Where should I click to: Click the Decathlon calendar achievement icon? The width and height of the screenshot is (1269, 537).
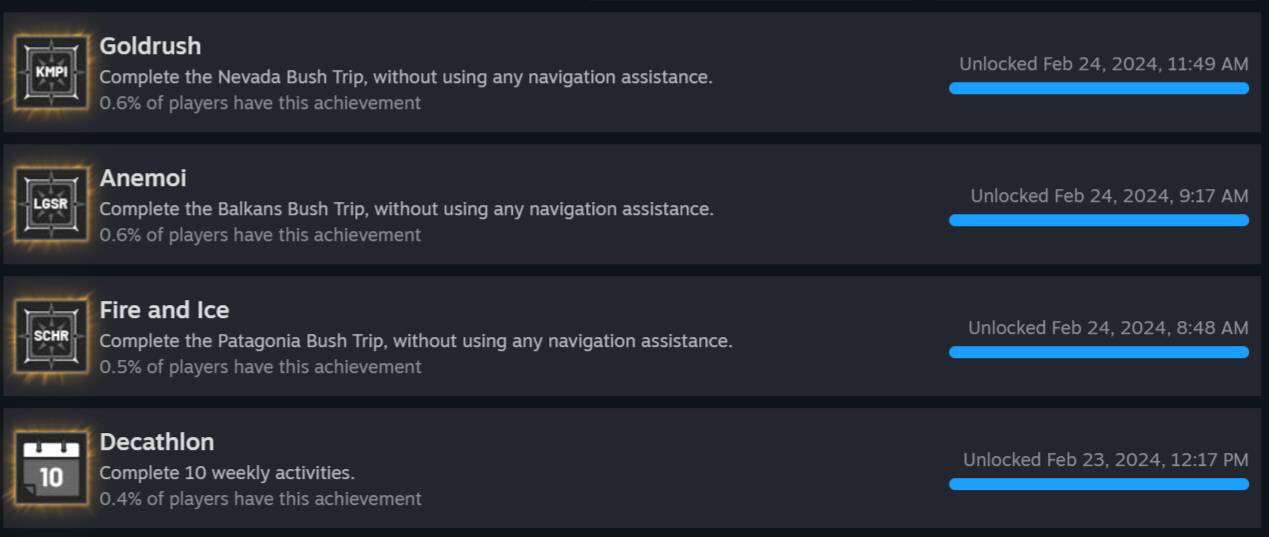tap(51, 468)
